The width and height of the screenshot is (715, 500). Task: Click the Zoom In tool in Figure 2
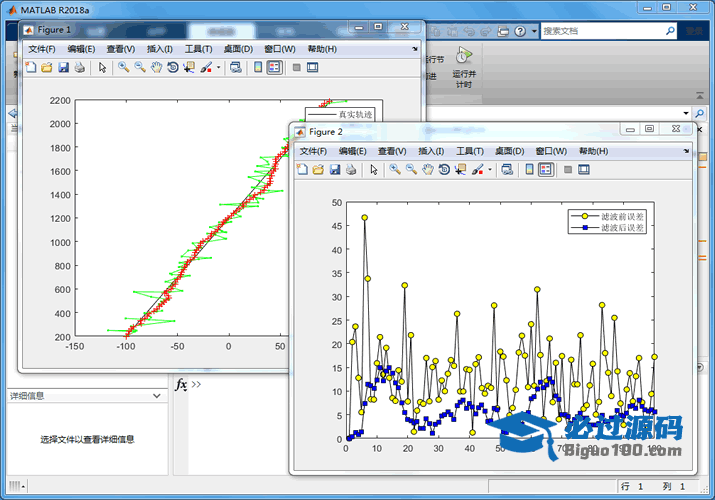point(395,170)
